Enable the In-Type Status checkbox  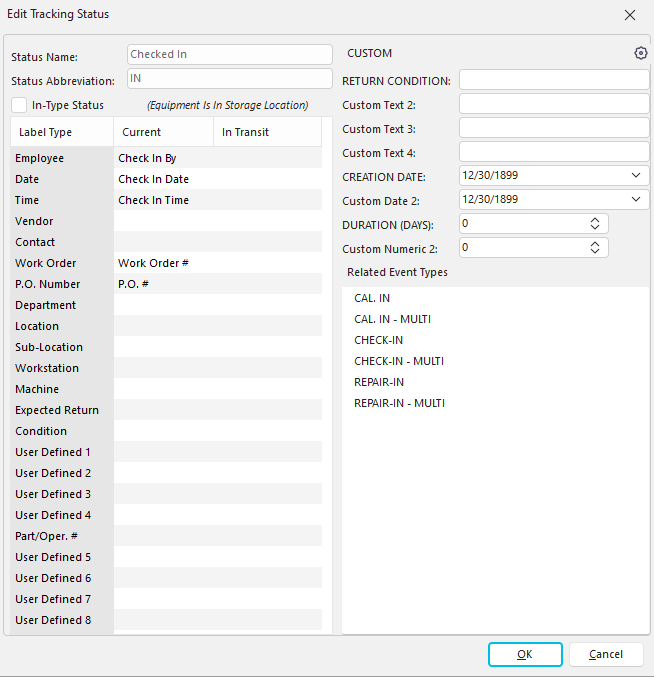[x=20, y=105]
